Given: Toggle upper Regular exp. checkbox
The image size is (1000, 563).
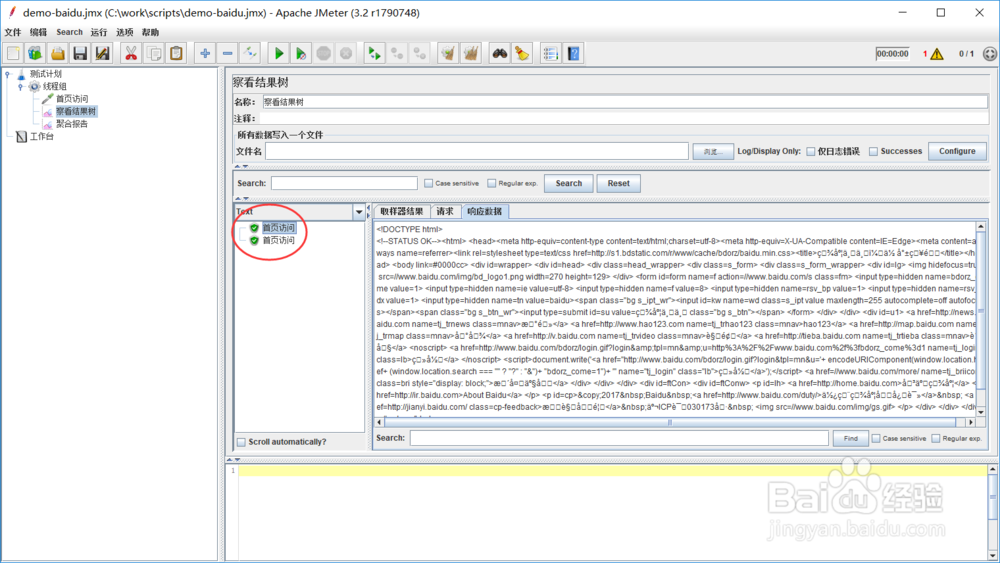Looking at the screenshot, I should tap(492, 184).
